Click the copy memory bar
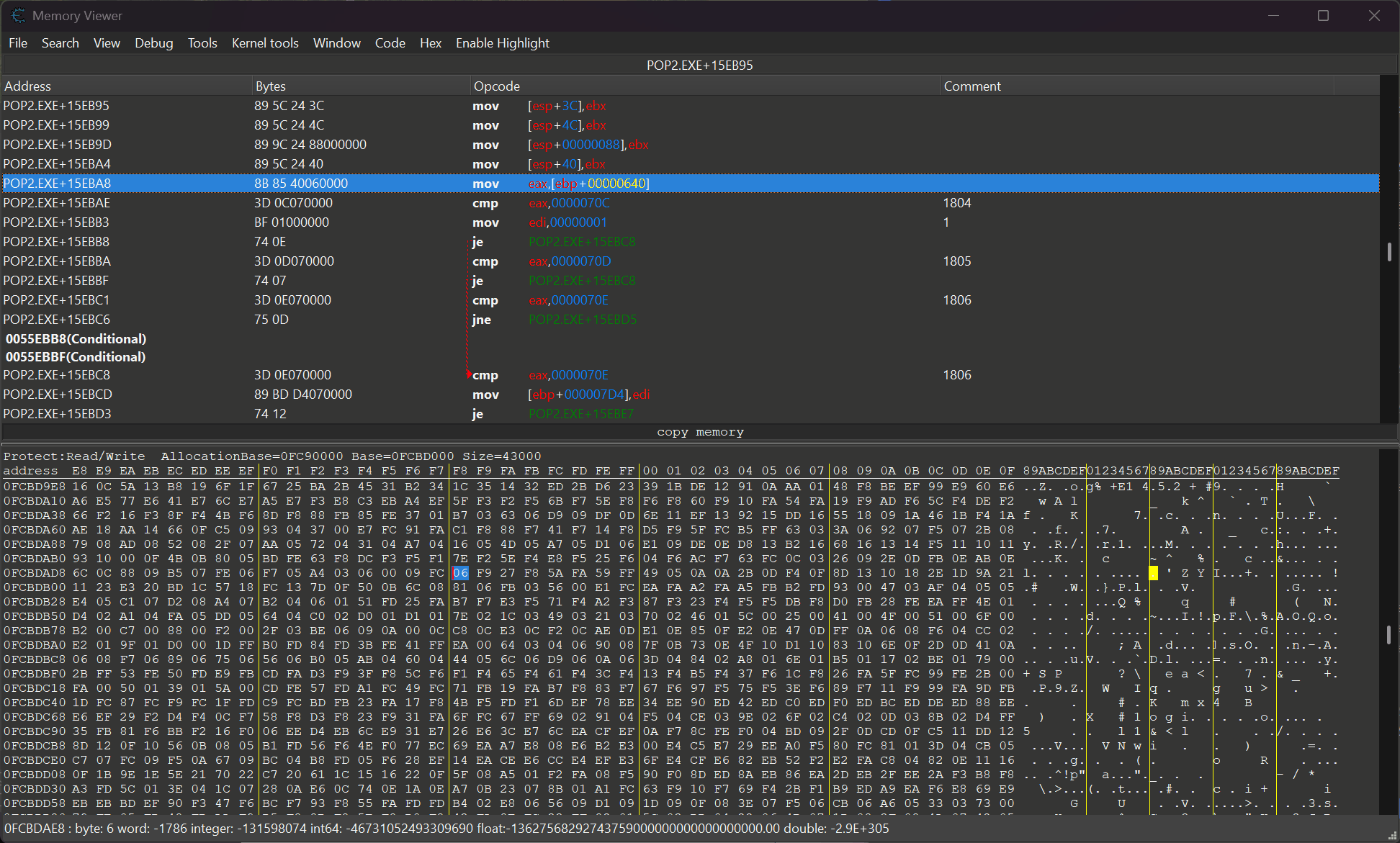The height and width of the screenshot is (843, 1400). 699,432
